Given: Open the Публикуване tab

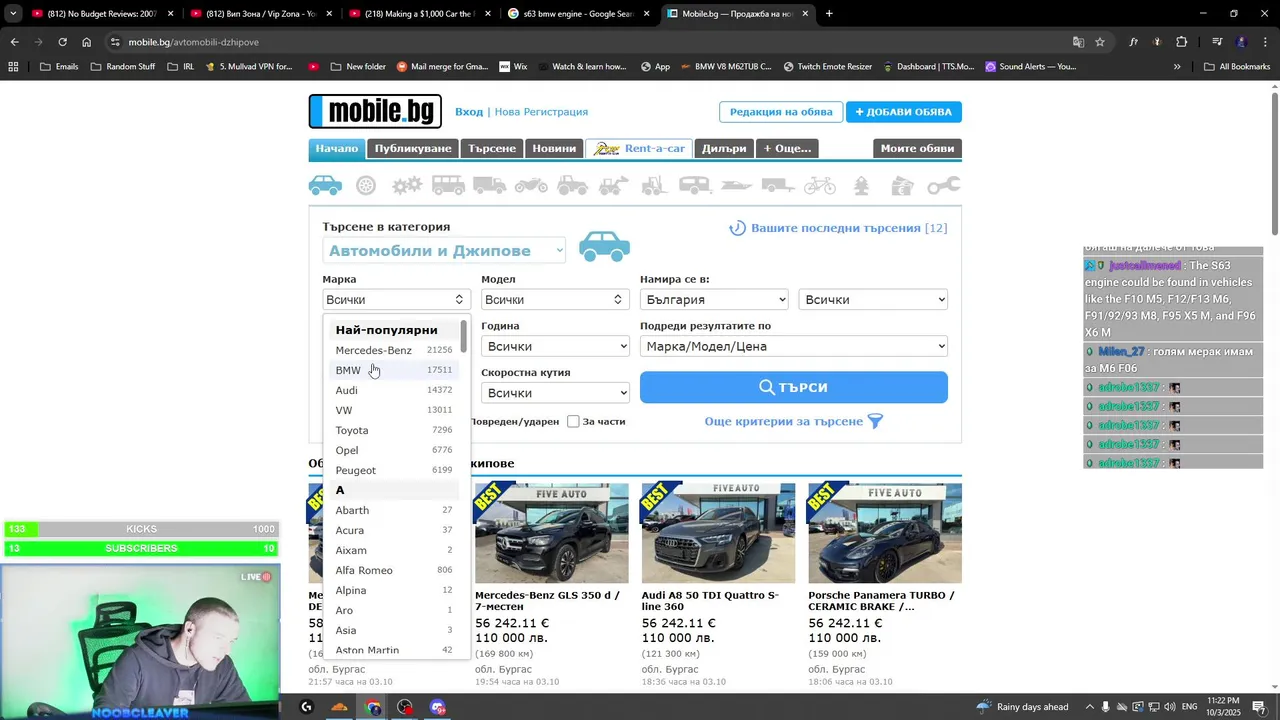Looking at the screenshot, I should point(413,148).
